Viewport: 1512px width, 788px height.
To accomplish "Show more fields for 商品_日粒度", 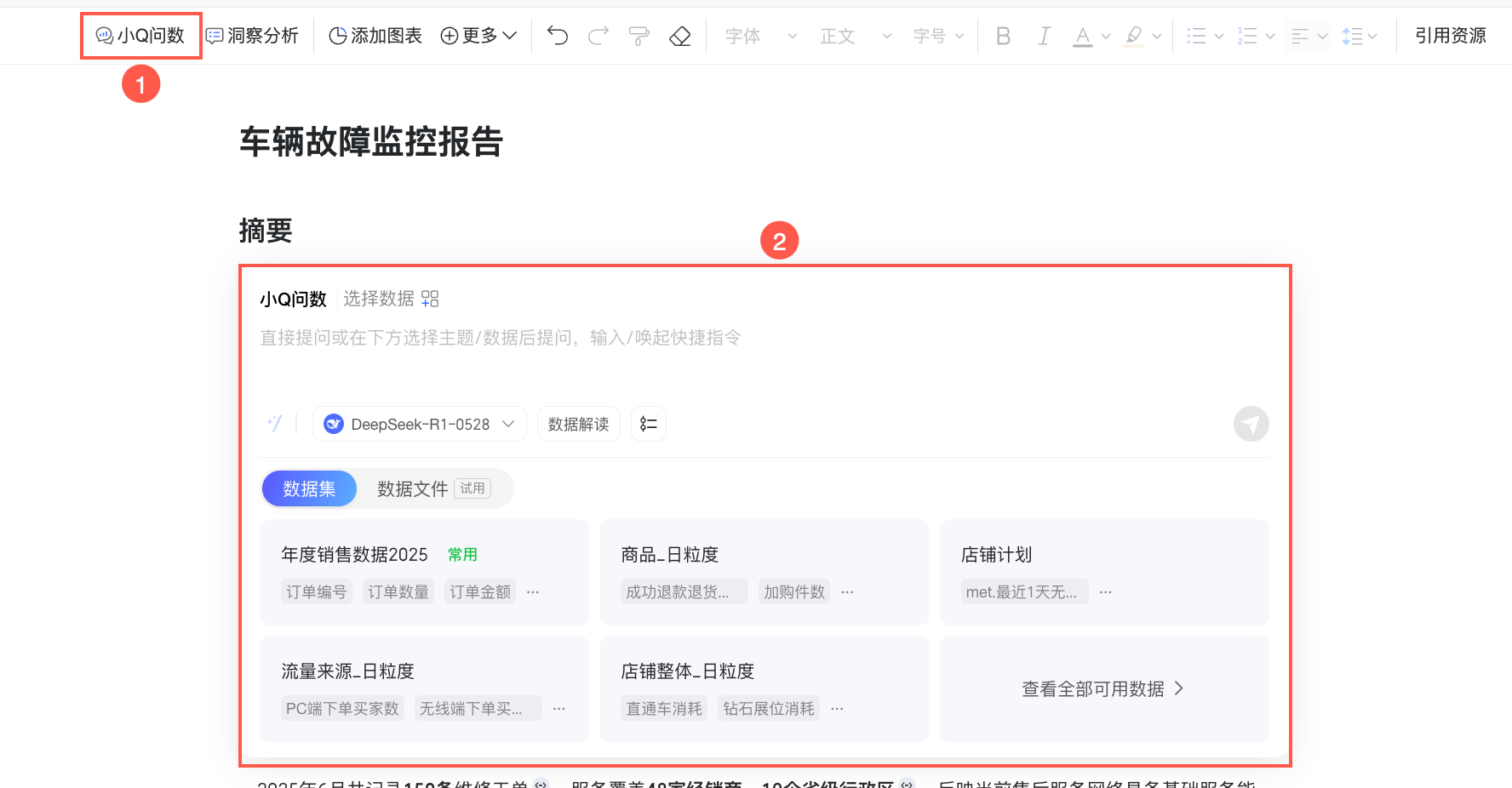I will pos(847,591).
